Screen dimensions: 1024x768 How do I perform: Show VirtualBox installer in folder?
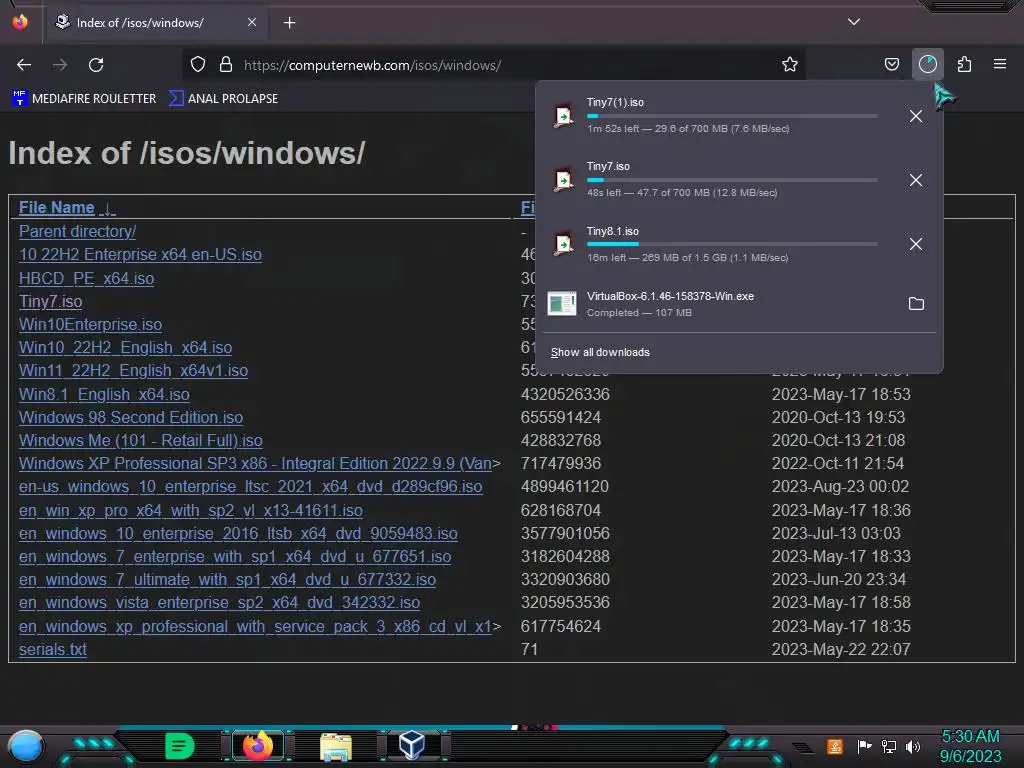pyautogui.click(x=916, y=304)
